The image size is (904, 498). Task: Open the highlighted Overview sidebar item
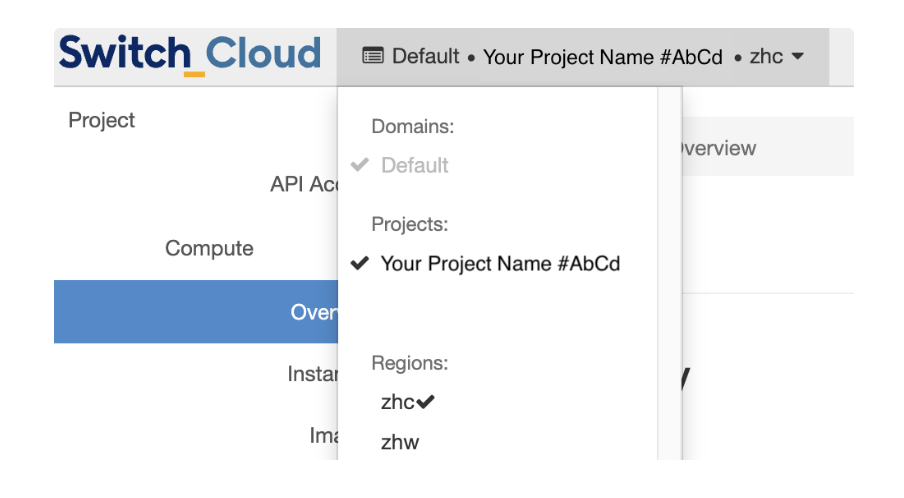196,312
